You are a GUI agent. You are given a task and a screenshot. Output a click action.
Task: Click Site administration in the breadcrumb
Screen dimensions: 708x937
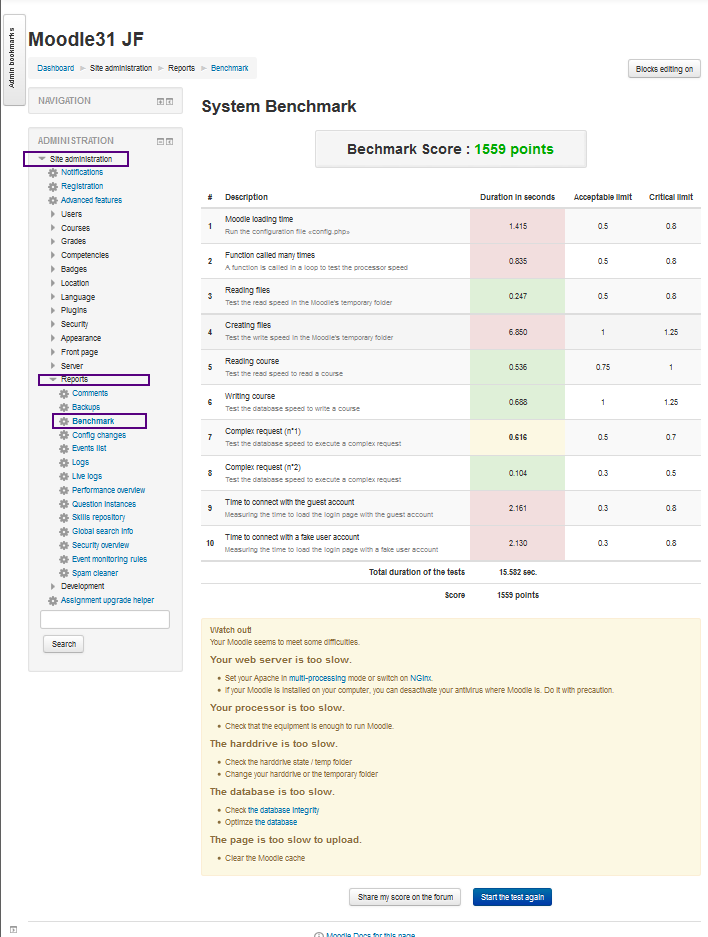point(121,68)
